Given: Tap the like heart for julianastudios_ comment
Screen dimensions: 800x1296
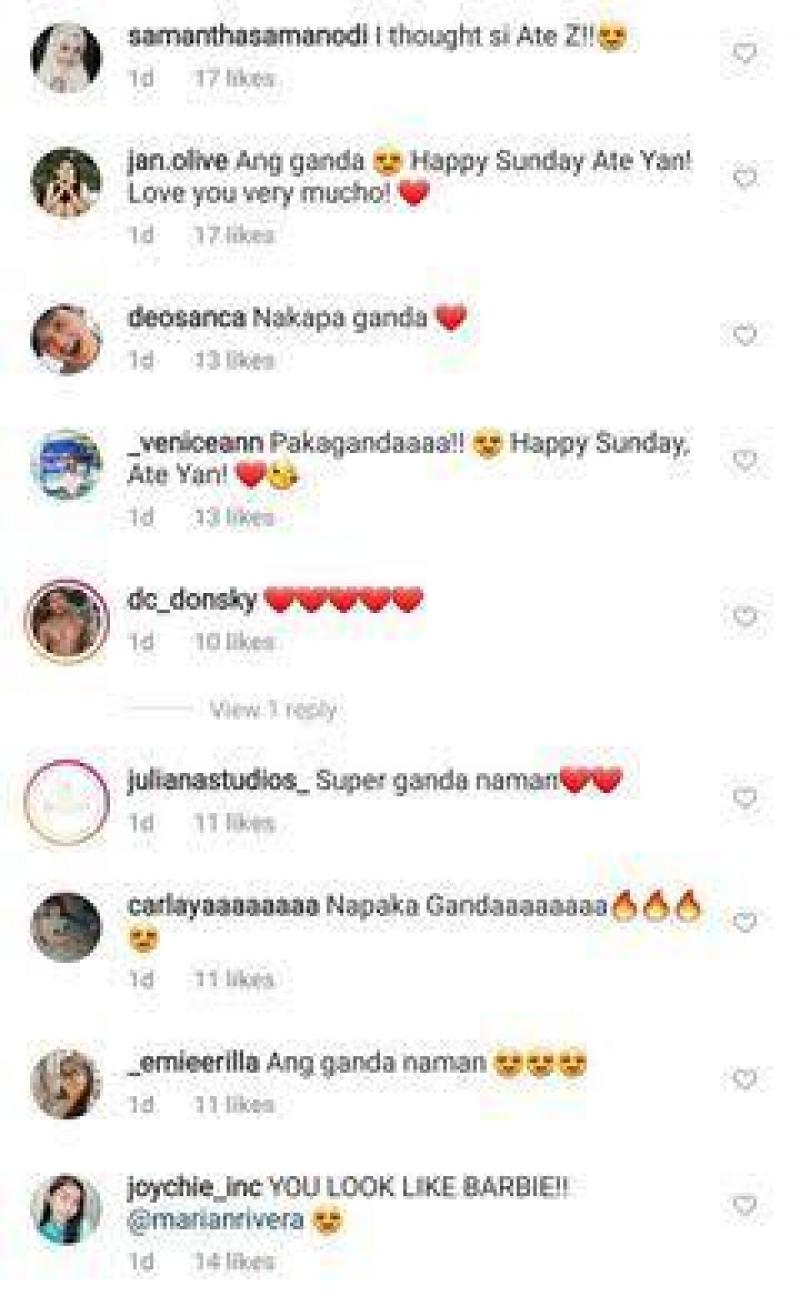Looking at the screenshot, I should [x=745, y=798].
